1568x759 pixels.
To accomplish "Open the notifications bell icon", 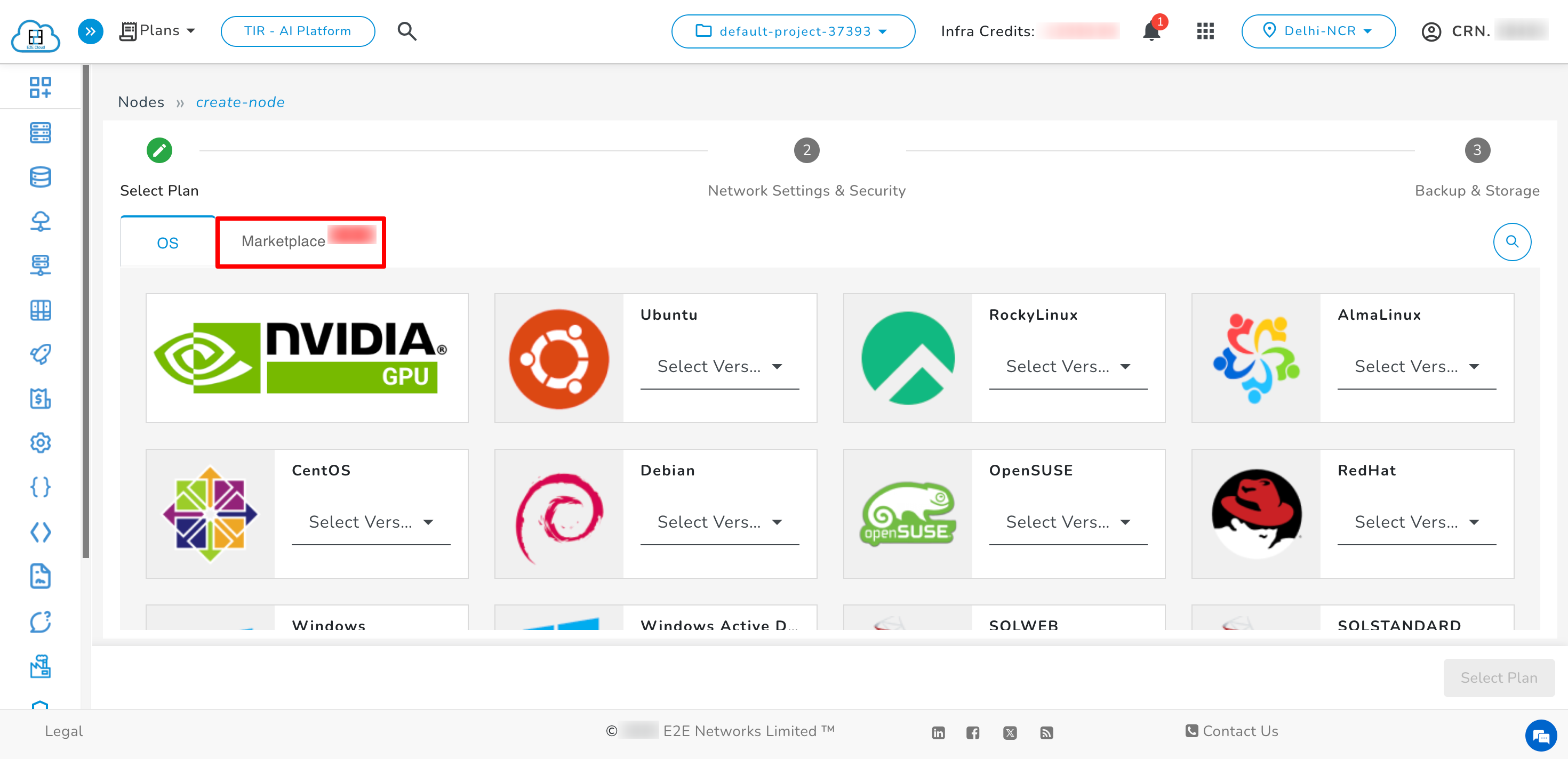I will click(1151, 31).
